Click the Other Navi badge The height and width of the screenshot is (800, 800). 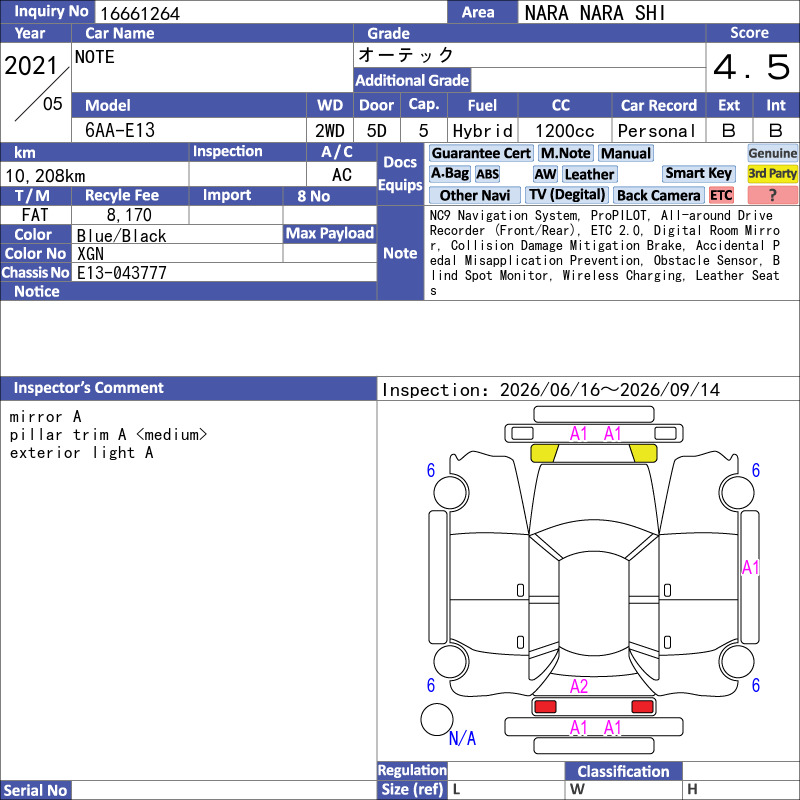[x=474, y=195]
